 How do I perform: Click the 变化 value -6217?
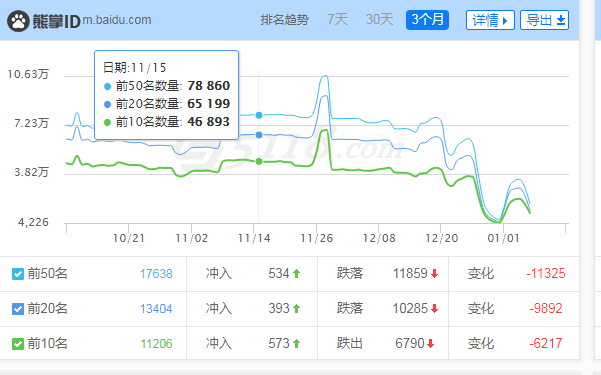point(546,343)
